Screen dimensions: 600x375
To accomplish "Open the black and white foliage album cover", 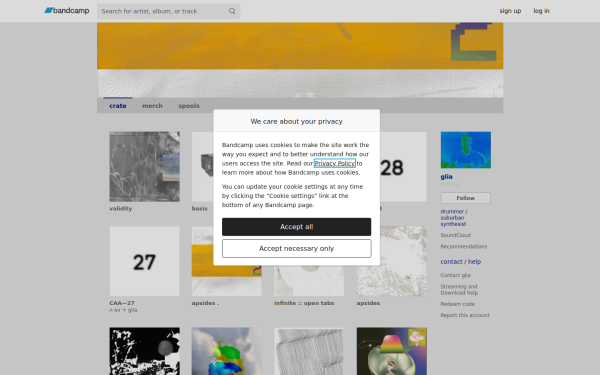I will [145, 351].
